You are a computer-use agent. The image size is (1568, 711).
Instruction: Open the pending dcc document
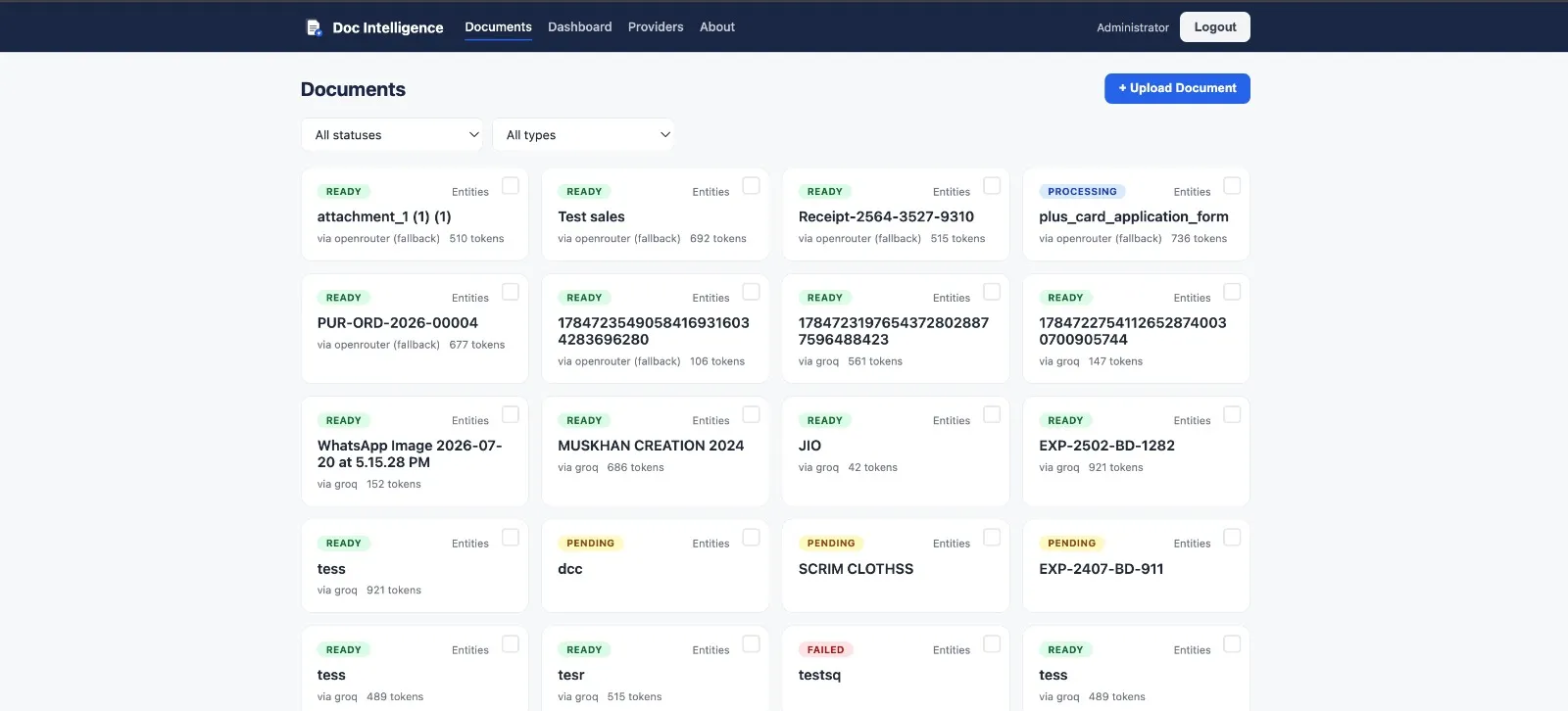(x=570, y=569)
